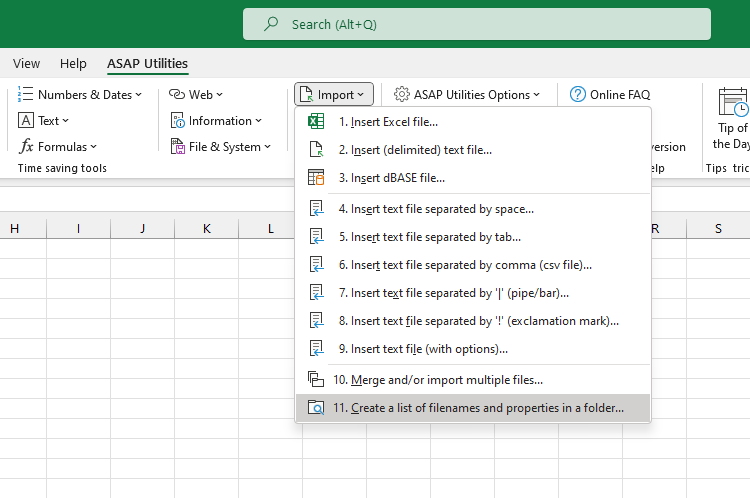This screenshot has width=750, height=498.
Task: Open the File & System dropdown
Action: [267, 147]
